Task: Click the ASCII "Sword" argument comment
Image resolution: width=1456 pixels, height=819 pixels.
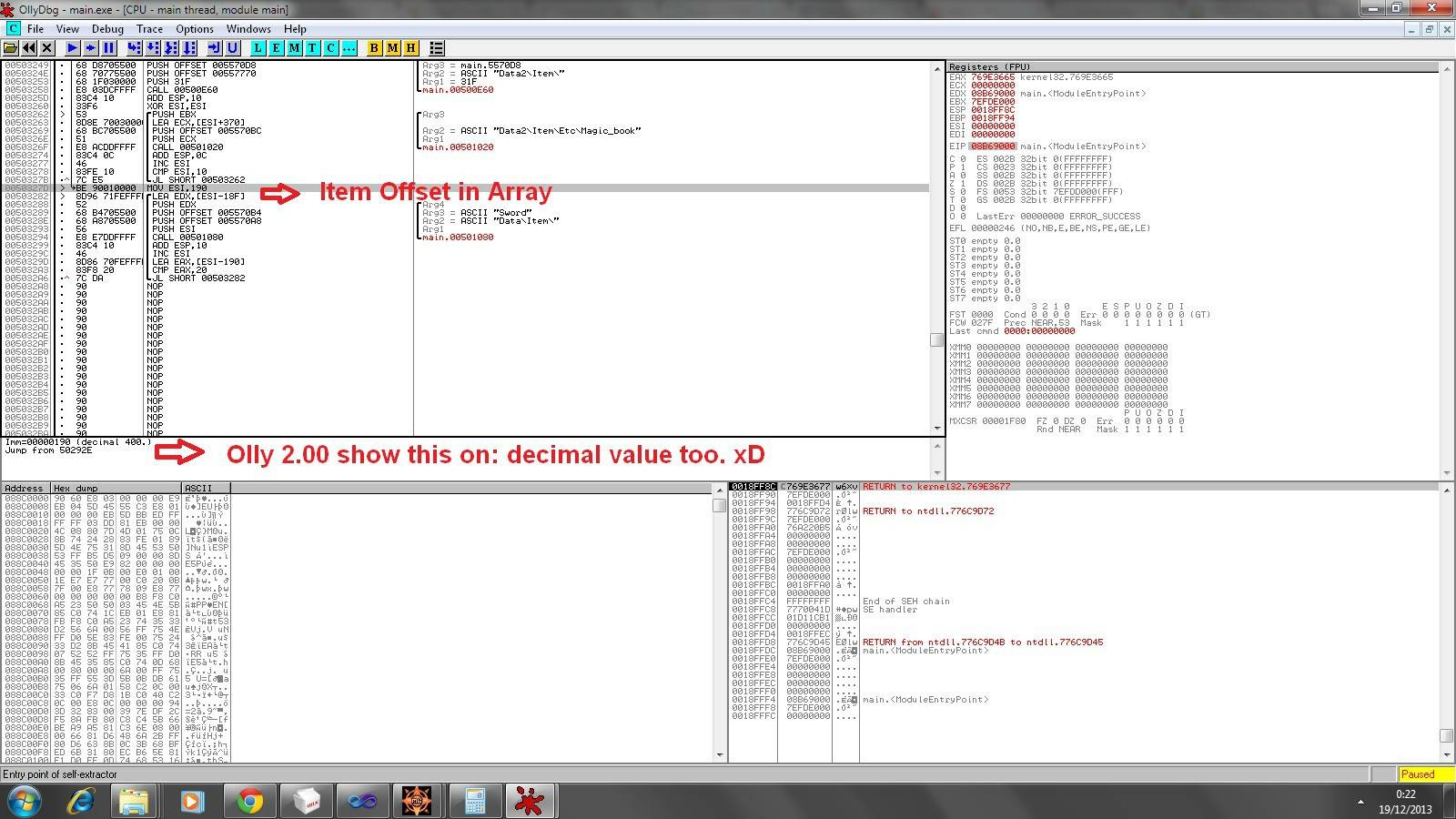Action: click(477, 213)
